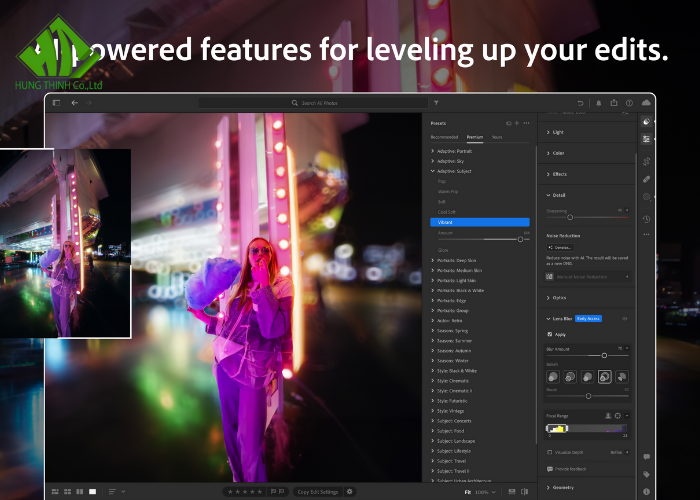
Task: Click the undo arrow in top bar
Action: [x=580, y=103]
